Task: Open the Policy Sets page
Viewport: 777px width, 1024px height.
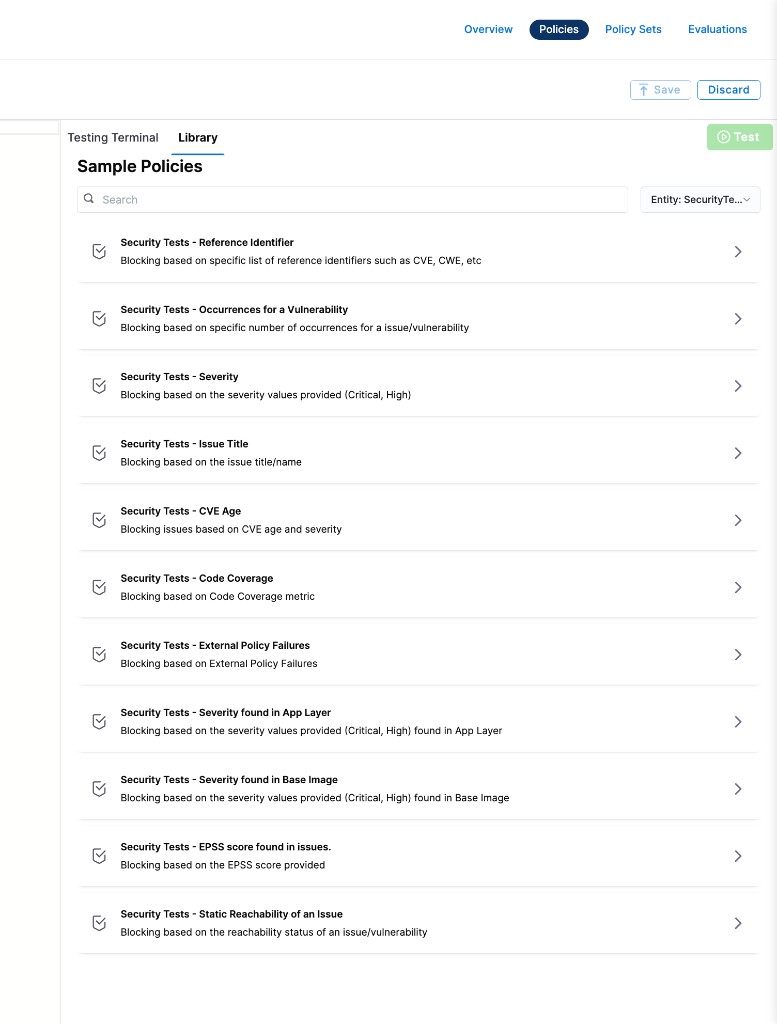Action: coord(633,29)
